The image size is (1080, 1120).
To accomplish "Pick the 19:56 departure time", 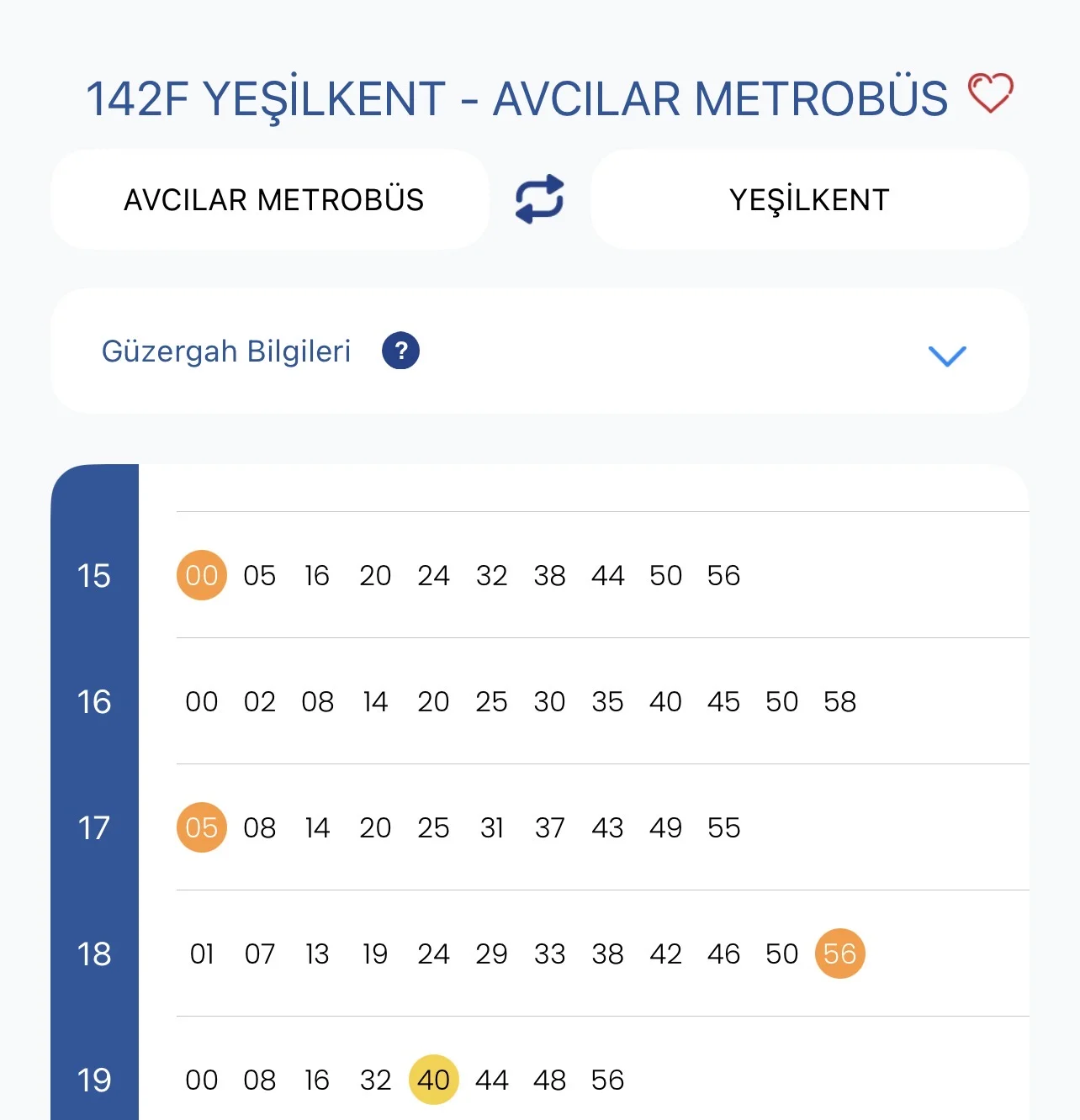I will tap(607, 1080).
